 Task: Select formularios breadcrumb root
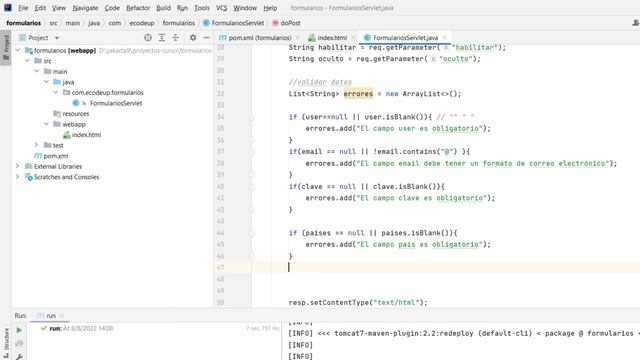coord(24,23)
